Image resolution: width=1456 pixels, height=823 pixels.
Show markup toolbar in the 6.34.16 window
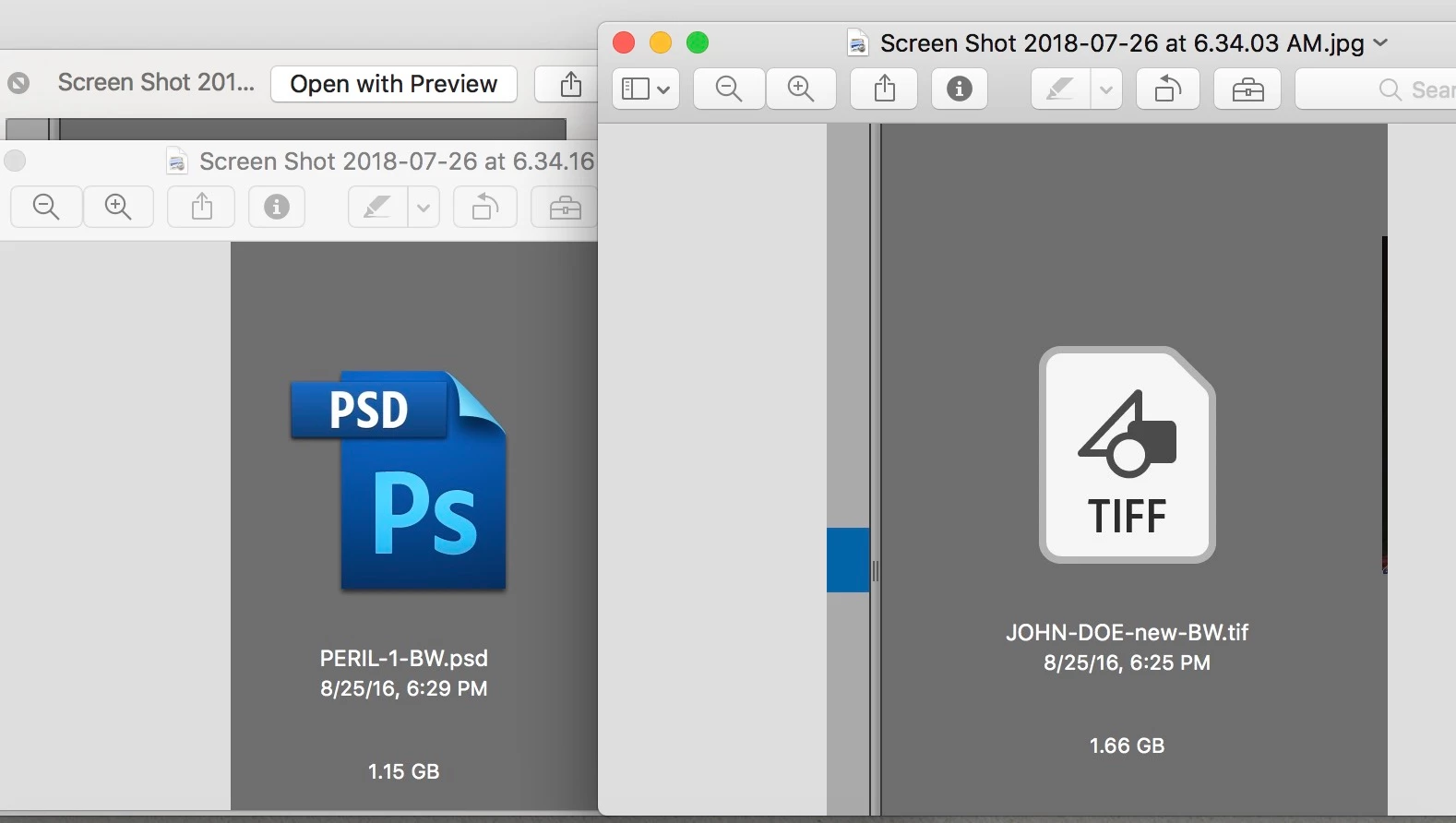[x=565, y=207]
